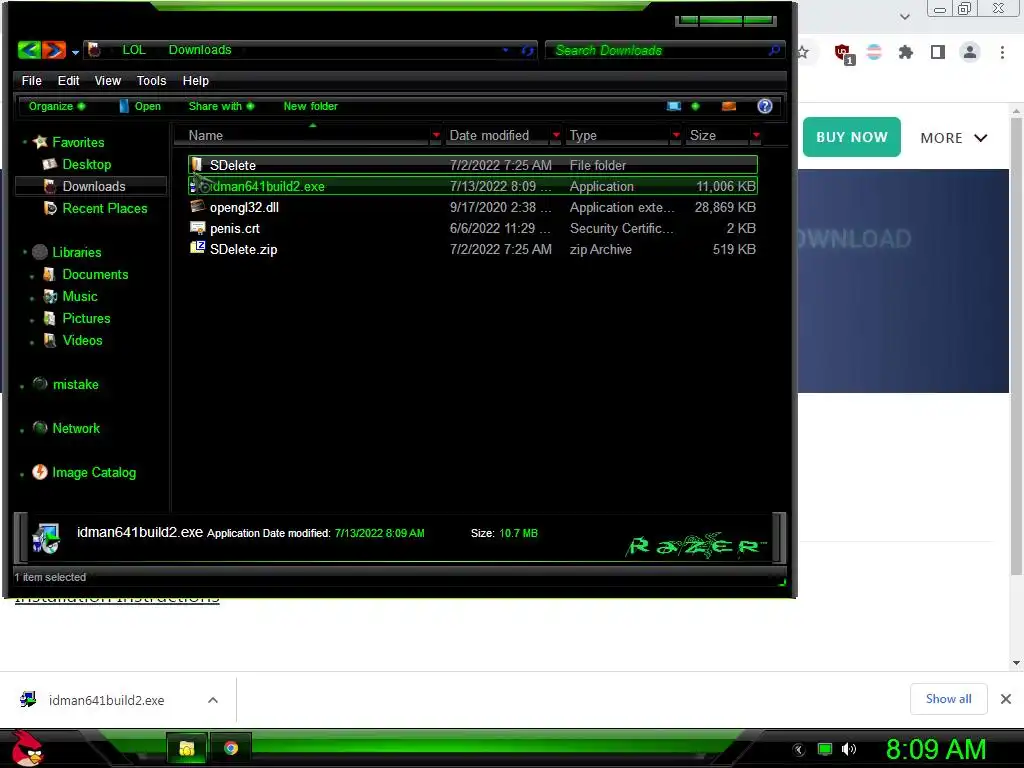Open the Type column filter dropdown
This screenshot has height=768, width=1024.
pos(676,135)
